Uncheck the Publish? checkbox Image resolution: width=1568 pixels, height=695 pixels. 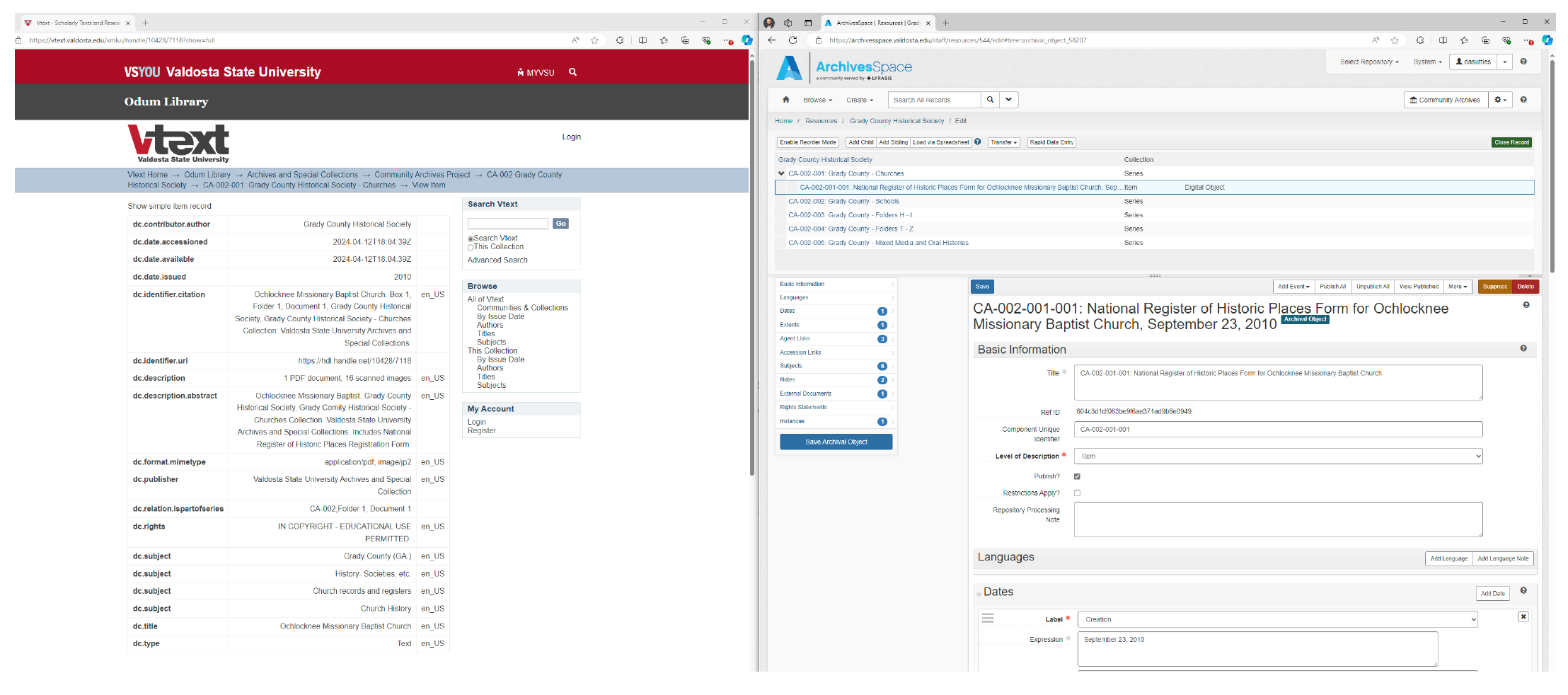[1077, 476]
